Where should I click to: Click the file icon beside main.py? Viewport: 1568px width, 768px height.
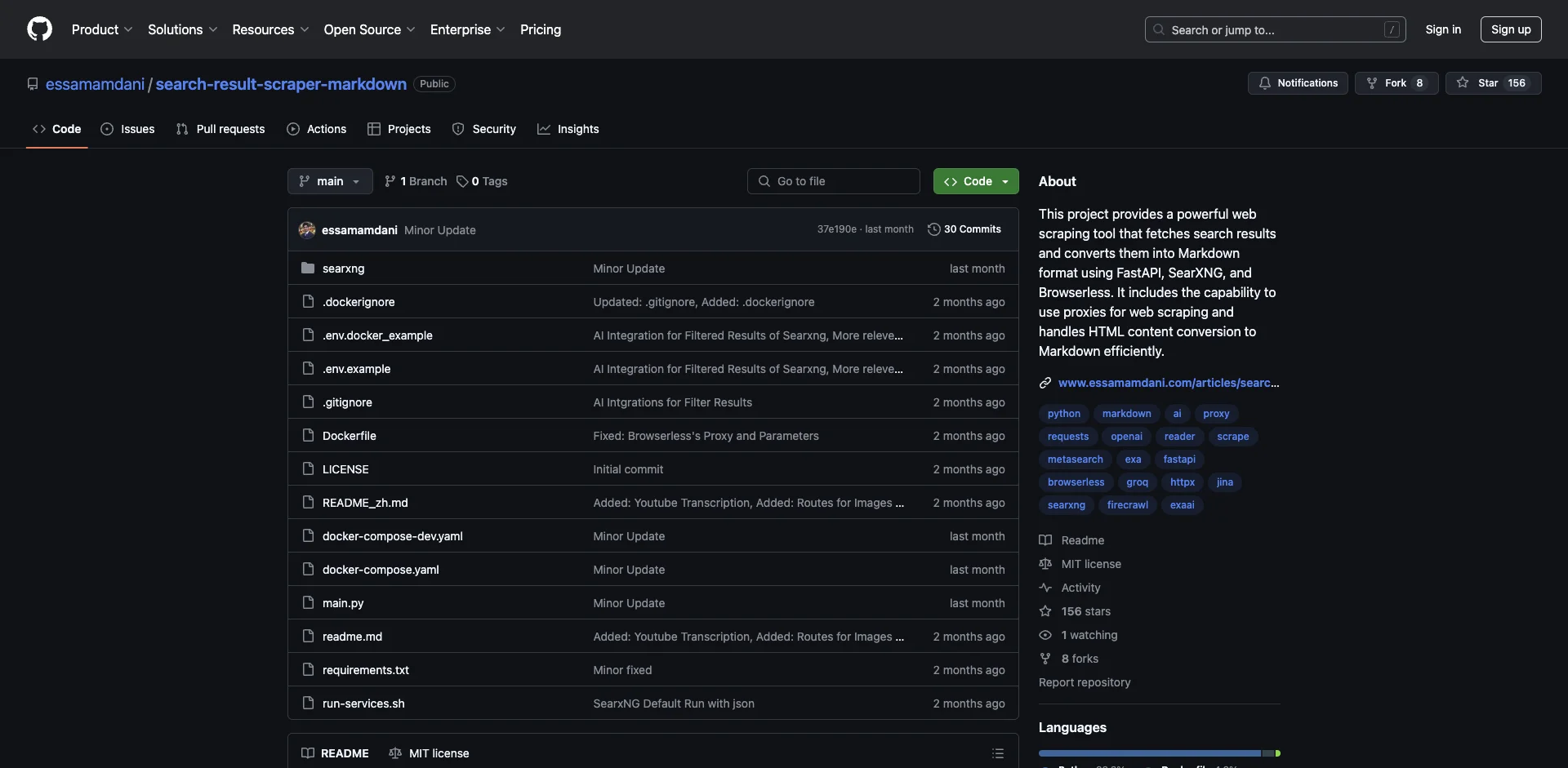(x=308, y=602)
